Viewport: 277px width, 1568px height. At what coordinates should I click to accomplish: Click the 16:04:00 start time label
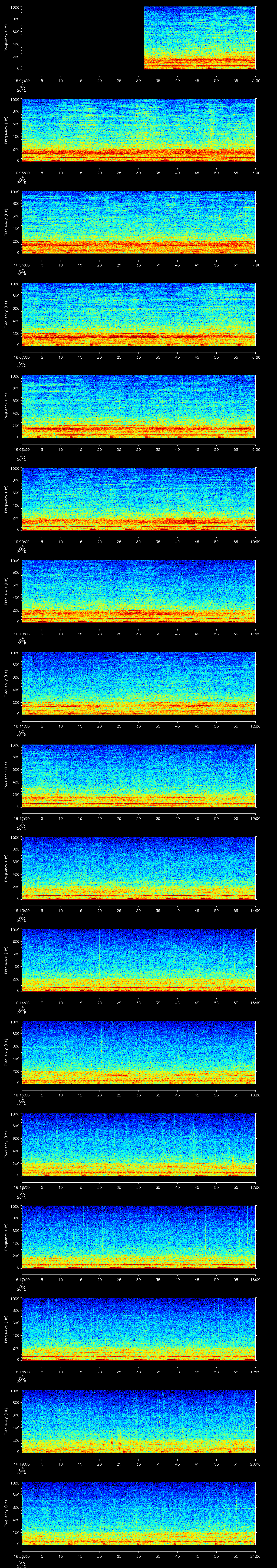click(x=21, y=80)
